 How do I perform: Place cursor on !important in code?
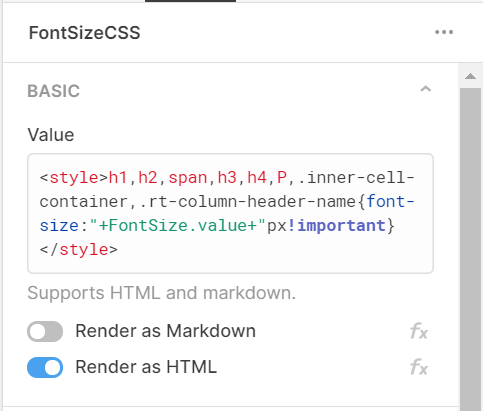336,226
